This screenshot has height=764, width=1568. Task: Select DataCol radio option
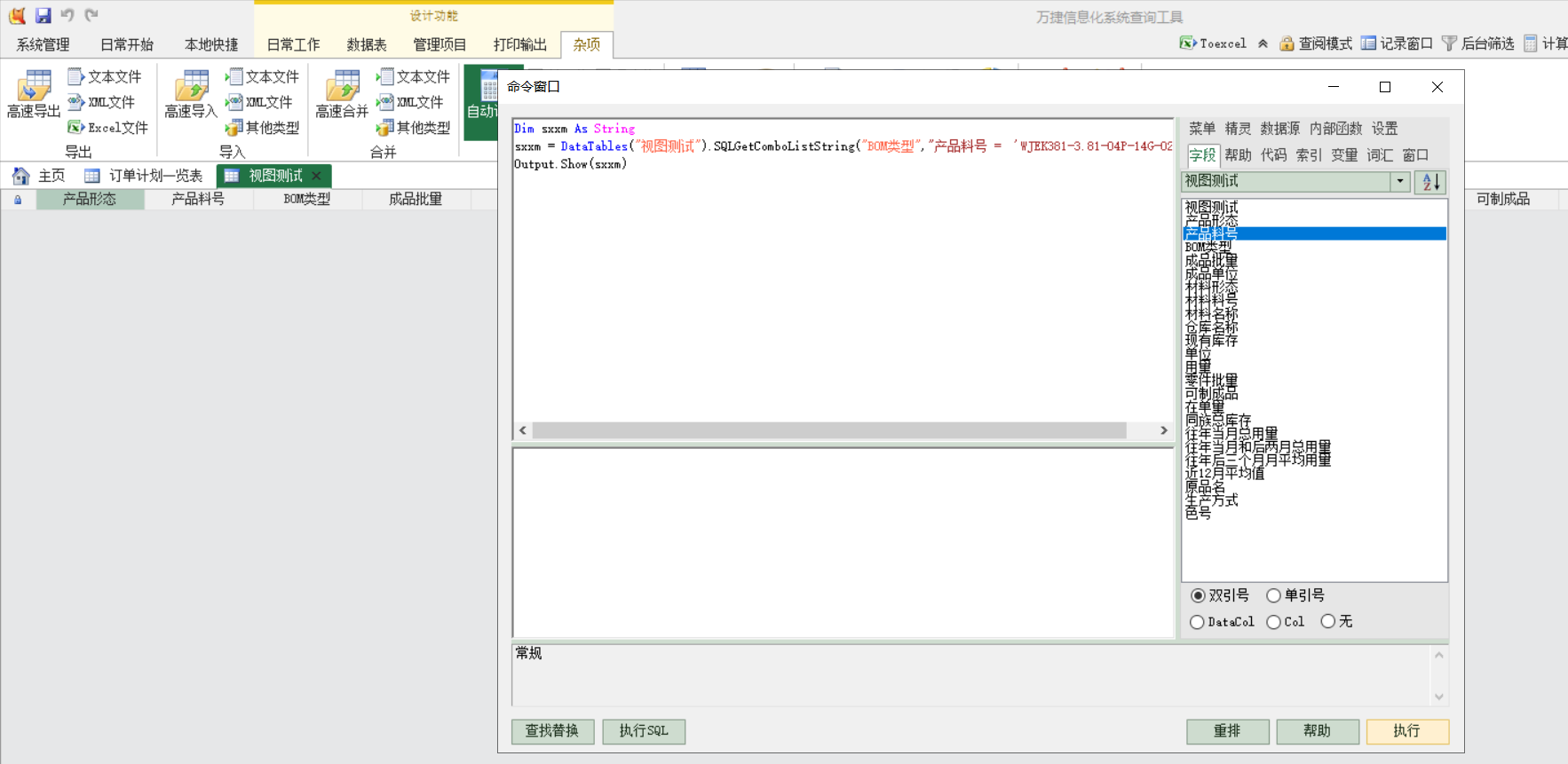pos(1222,622)
